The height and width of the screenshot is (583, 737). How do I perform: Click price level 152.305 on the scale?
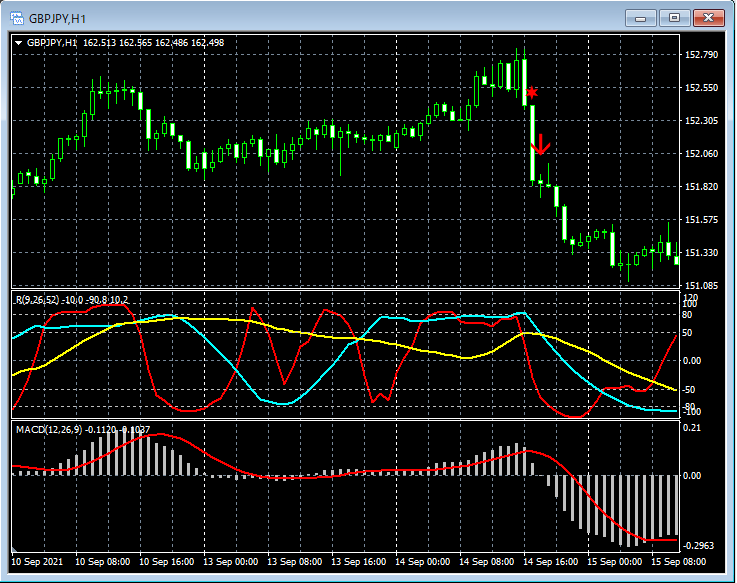pyautogui.click(x=702, y=120)
